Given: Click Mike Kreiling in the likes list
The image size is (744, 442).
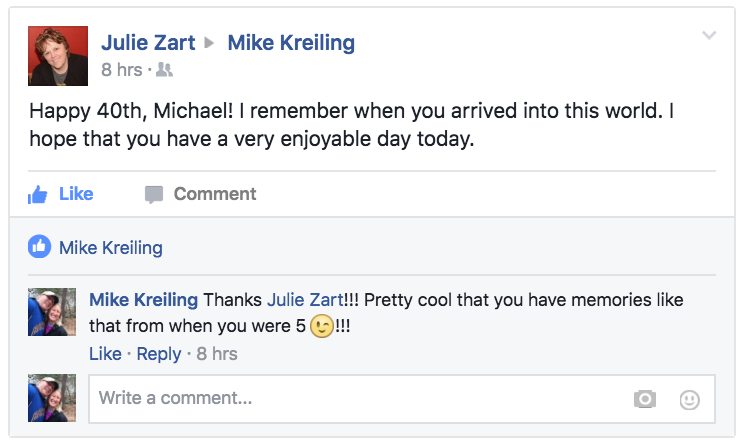Looking at the screenshot, I should click(110, 247).
